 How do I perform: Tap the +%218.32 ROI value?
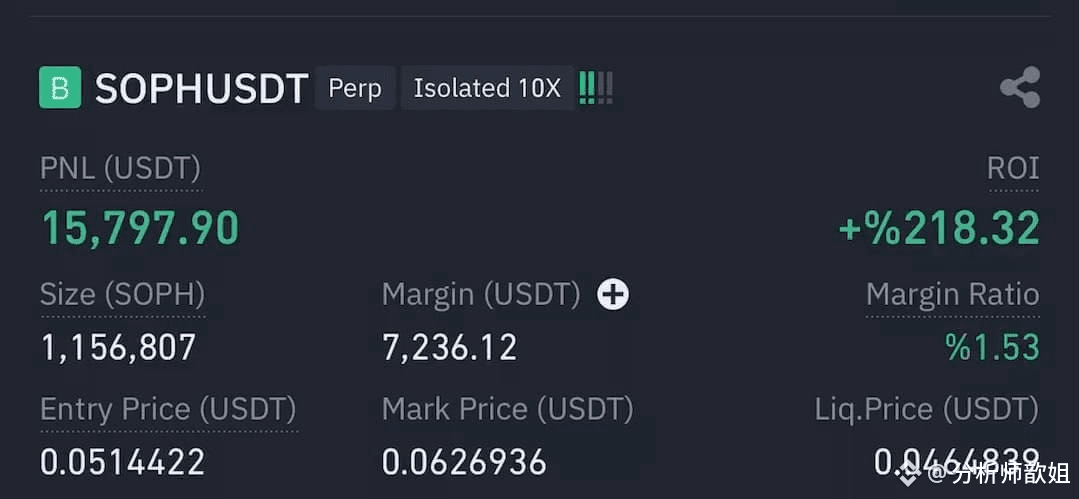939,229
